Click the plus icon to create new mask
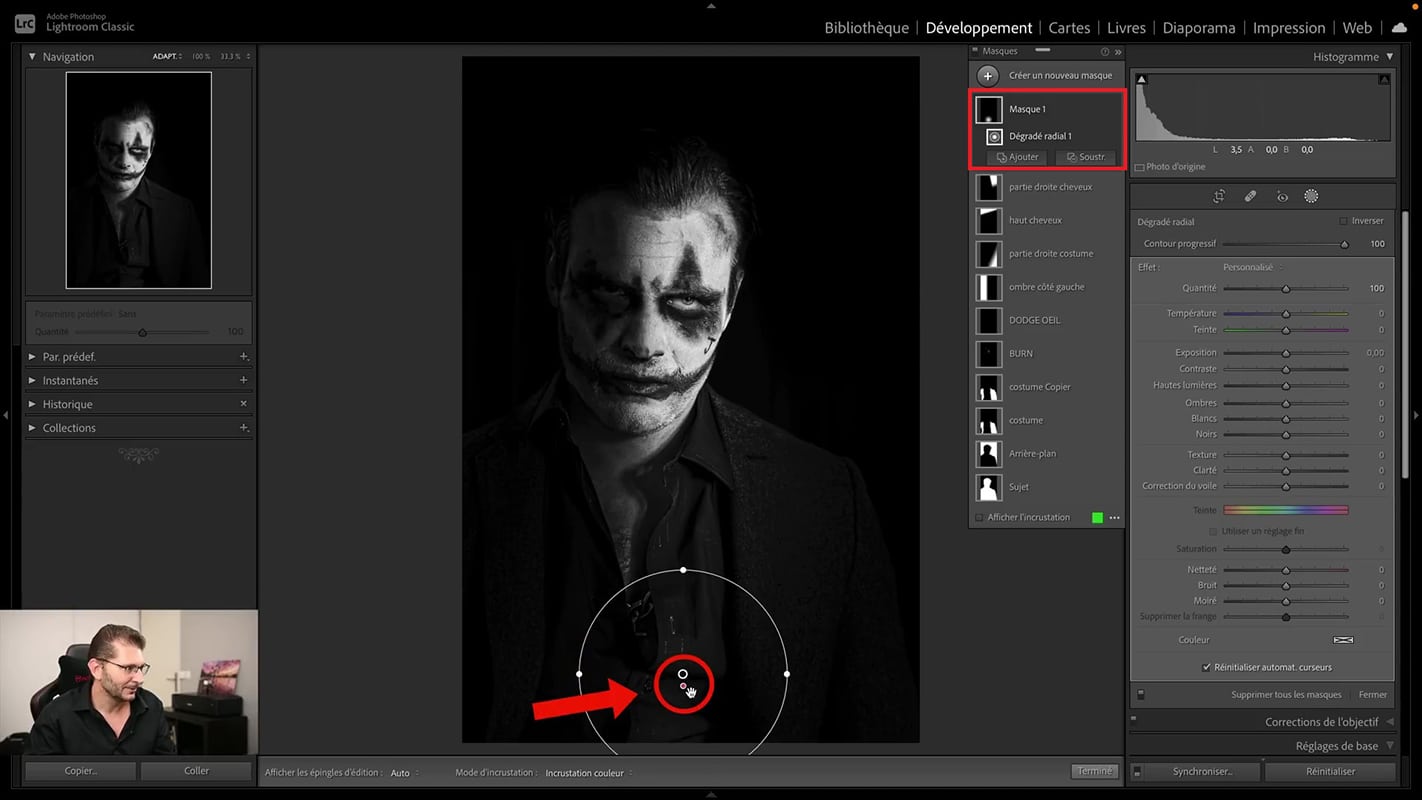Screen dimensions: 1422x800 coord(987,76)
